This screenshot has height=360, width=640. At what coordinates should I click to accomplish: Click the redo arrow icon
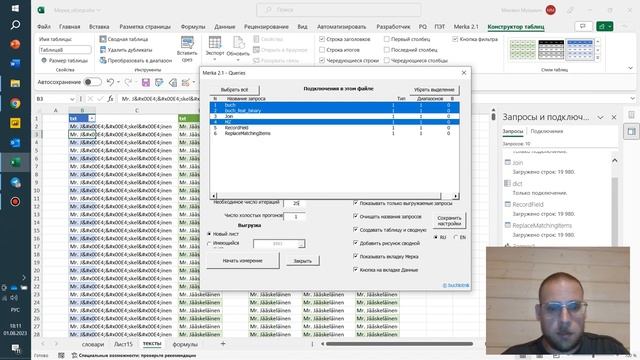click(x=128, y=82)
